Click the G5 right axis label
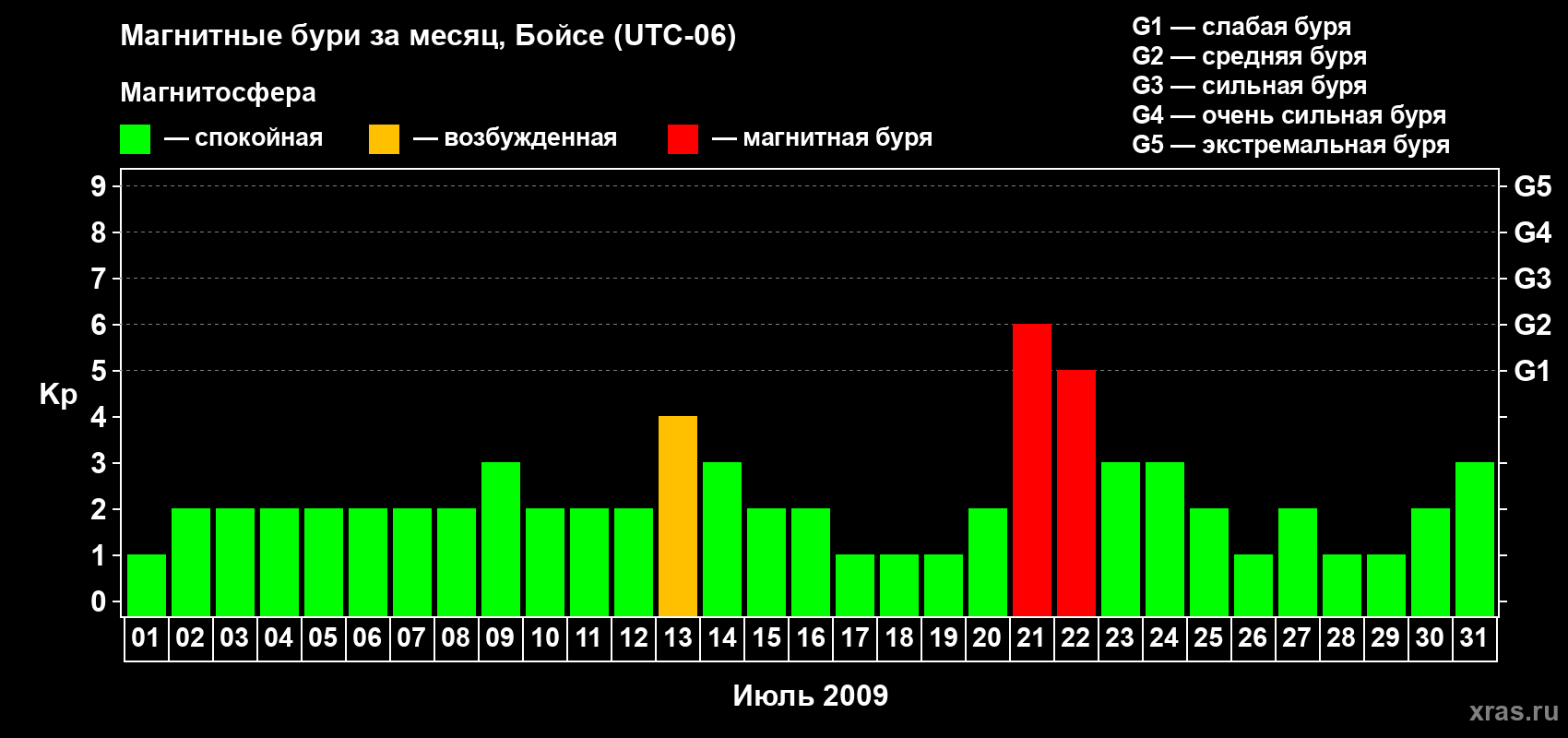The height and width of the screenshot is (738, 1568). pyautogui.click(x=1532, y=186)
